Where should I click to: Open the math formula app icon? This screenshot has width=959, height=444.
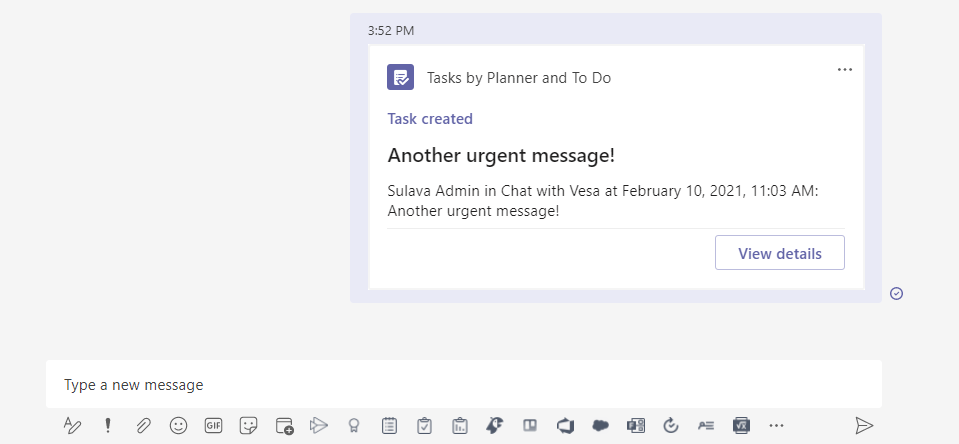[x=741, y=425]
